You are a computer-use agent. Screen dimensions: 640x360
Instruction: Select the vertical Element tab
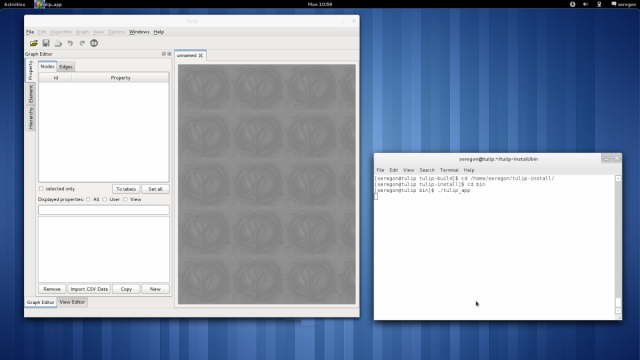[31, 94]
